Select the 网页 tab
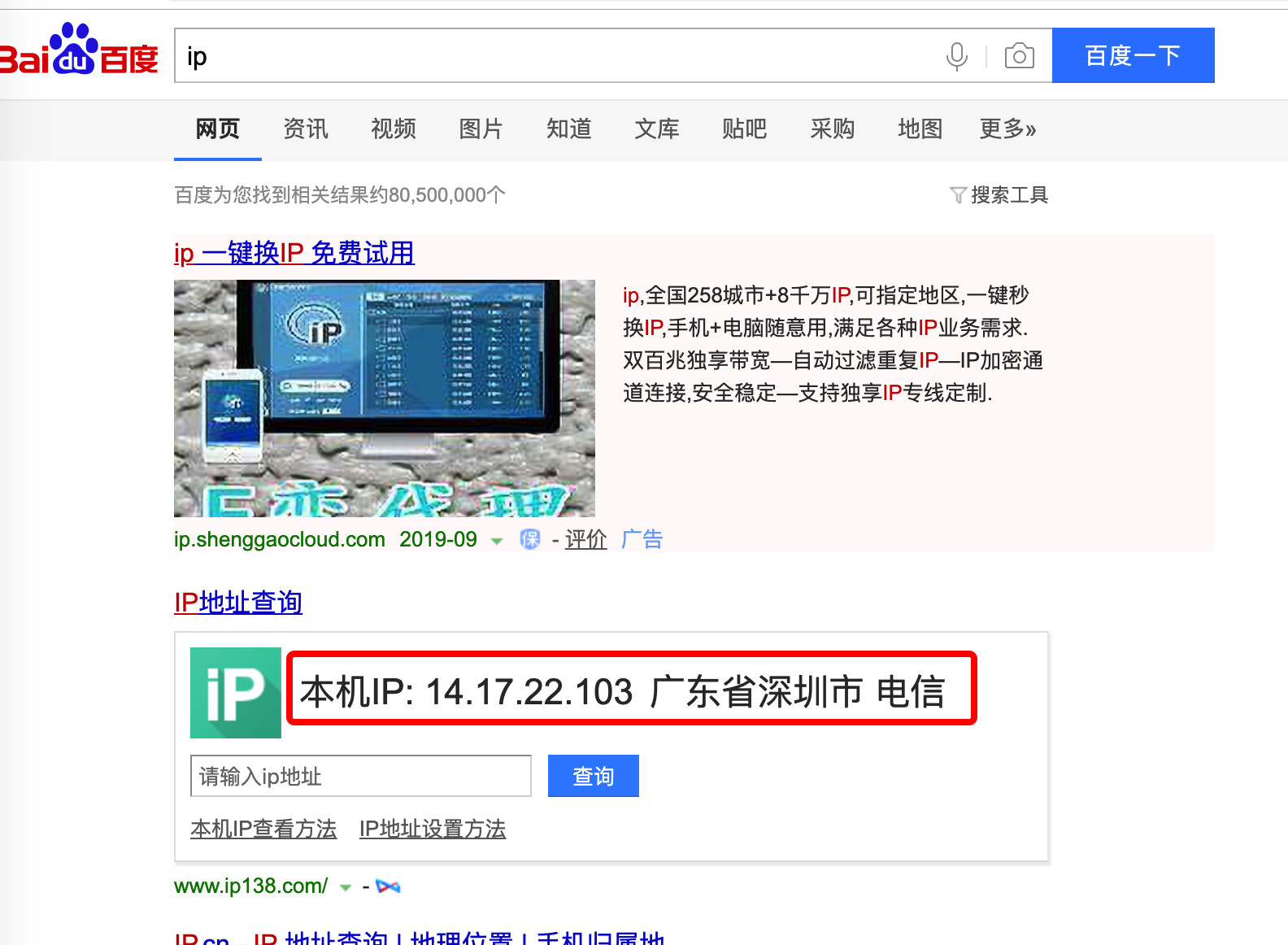The width and height of the screenshot is (1288, 945). [x=218, y=128]
